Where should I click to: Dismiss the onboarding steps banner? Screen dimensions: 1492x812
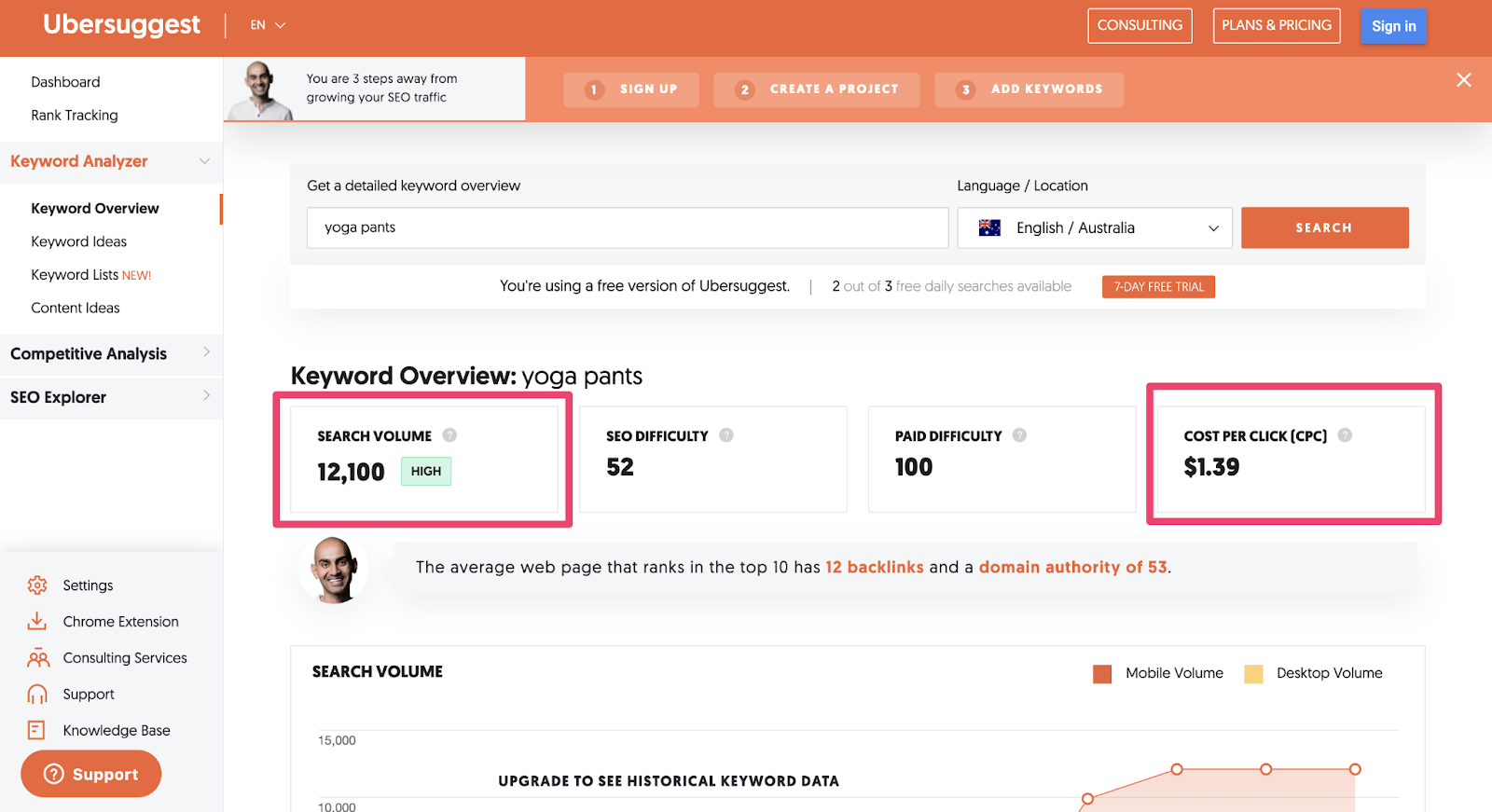pos(1464,80)
